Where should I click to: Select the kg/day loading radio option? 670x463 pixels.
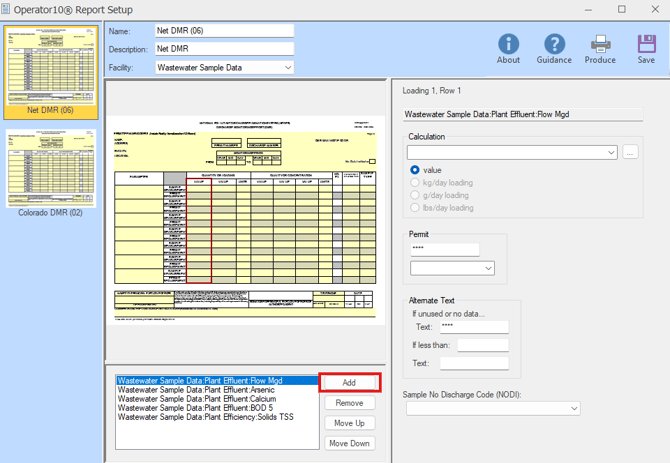(416, 183)
